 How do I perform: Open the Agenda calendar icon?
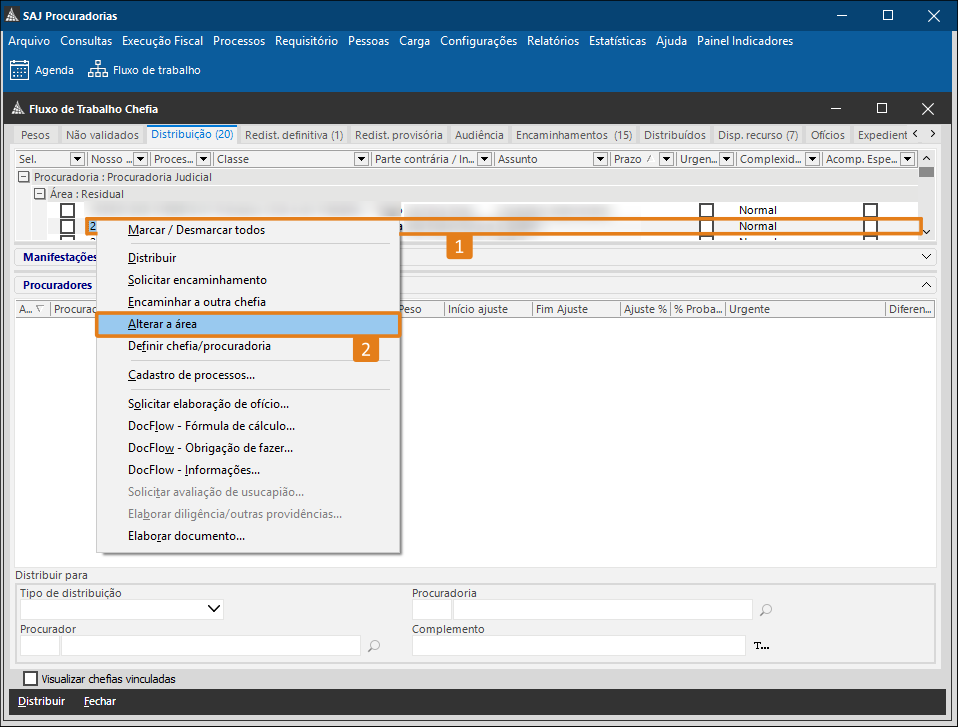click(x=20, y=70)
